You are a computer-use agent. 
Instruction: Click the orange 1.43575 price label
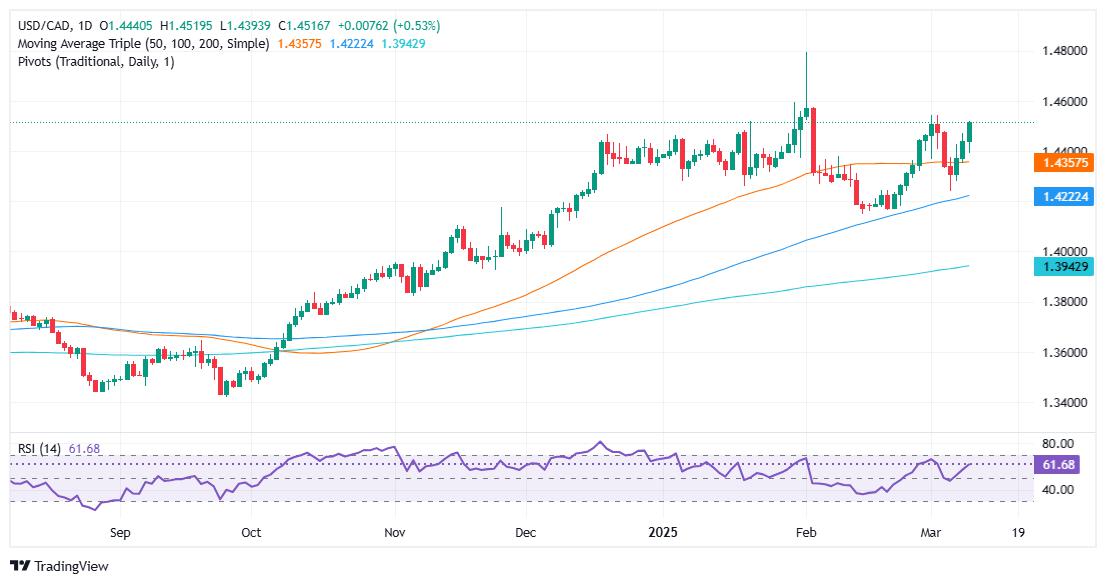[x=1064, y=164]
